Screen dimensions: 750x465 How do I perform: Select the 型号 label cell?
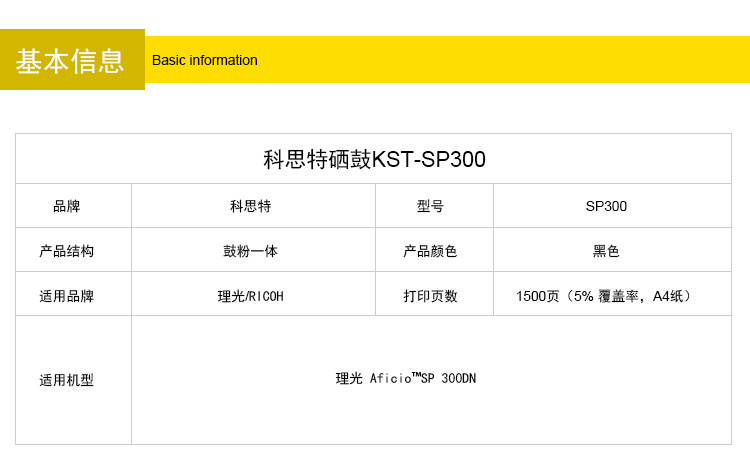click(x=430, y=206)
